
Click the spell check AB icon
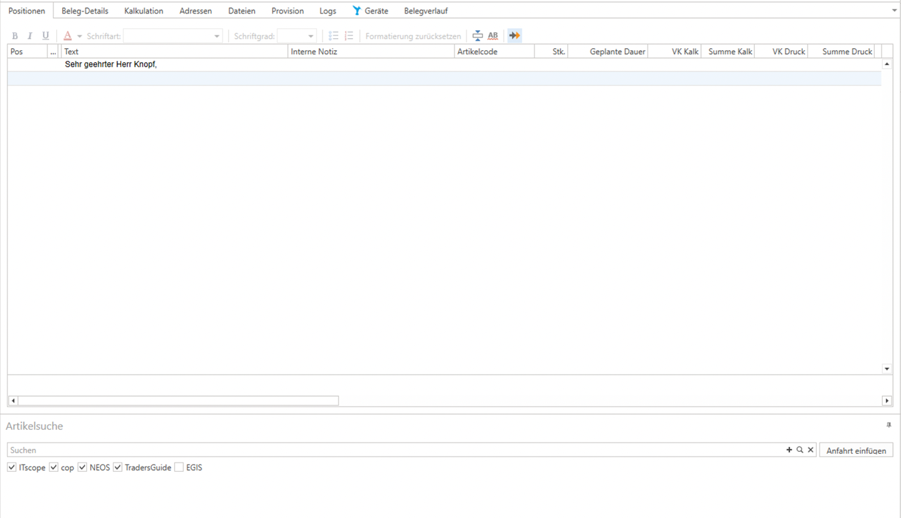(493, 36)
